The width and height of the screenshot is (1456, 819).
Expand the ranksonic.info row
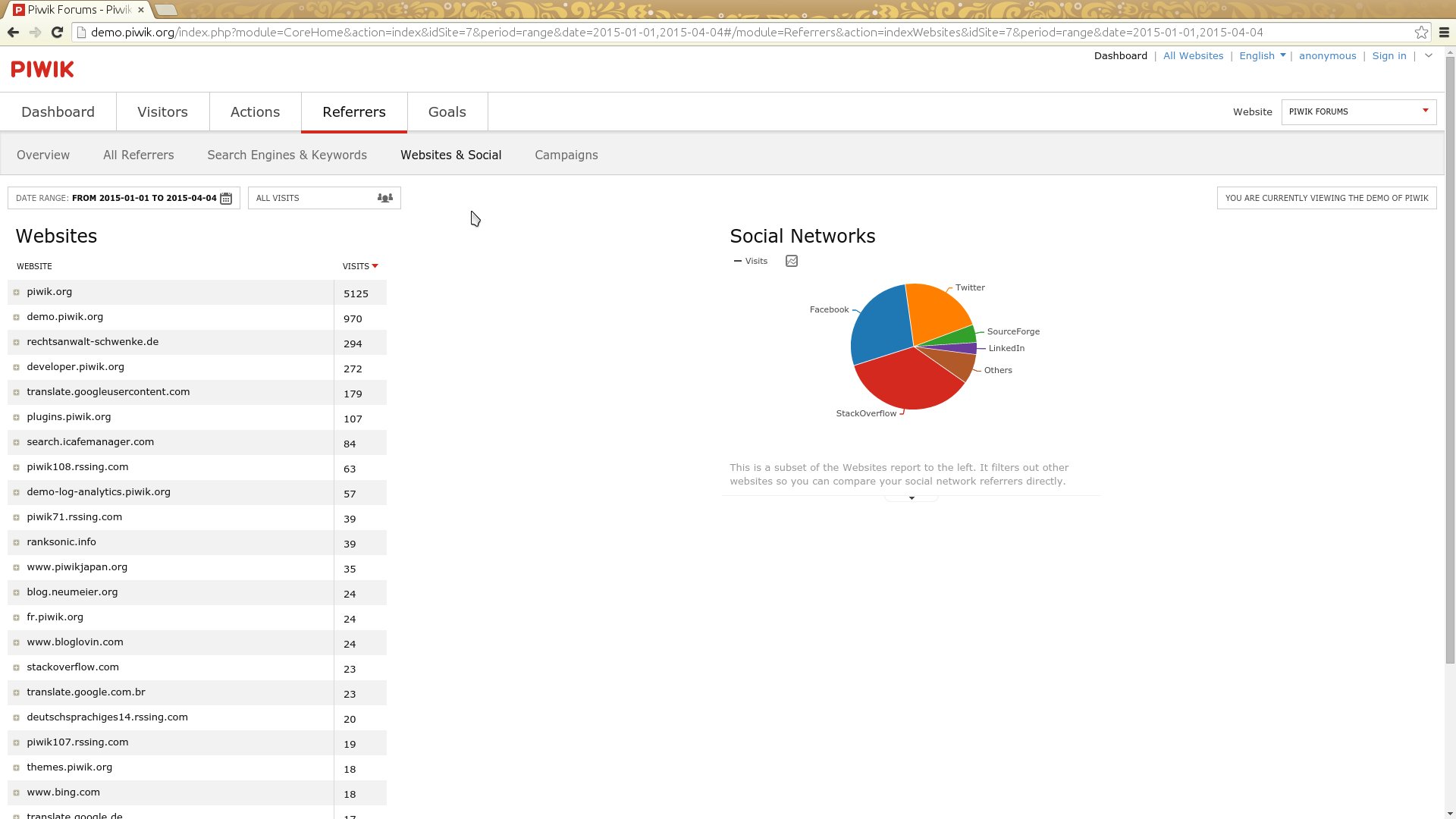[16, 542]
